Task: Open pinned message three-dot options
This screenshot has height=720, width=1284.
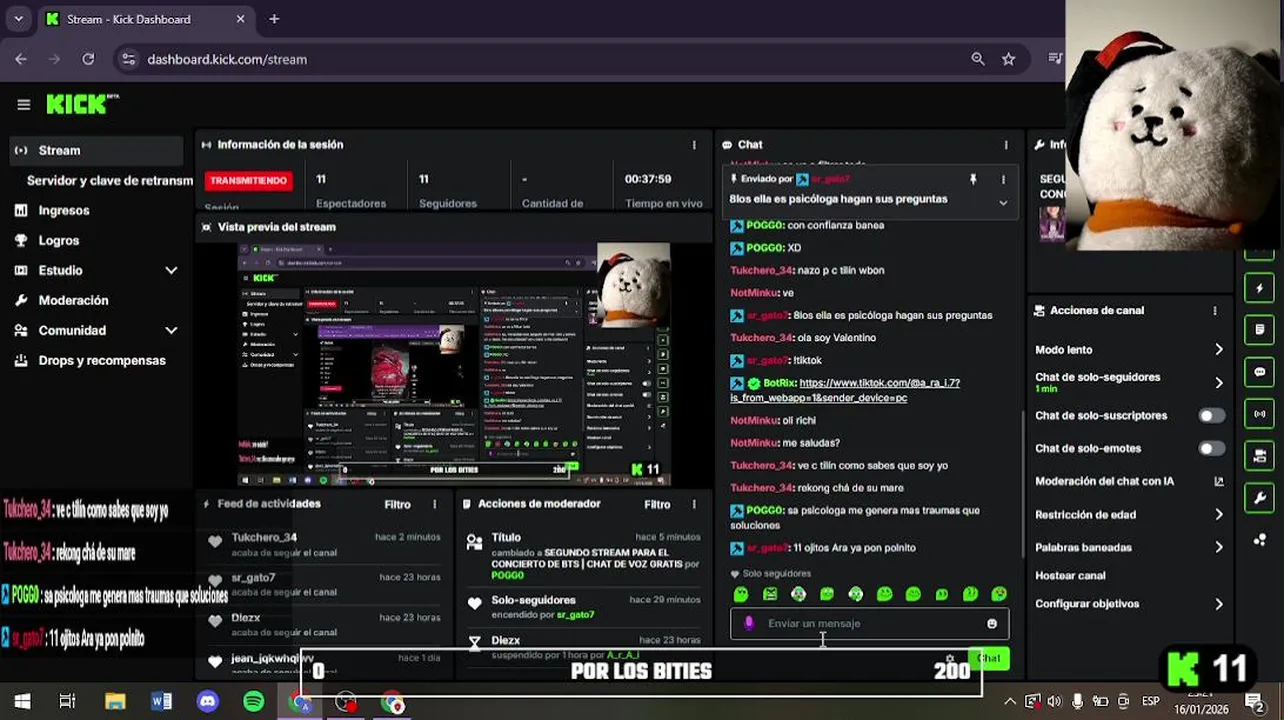Action: point(1003,179)
